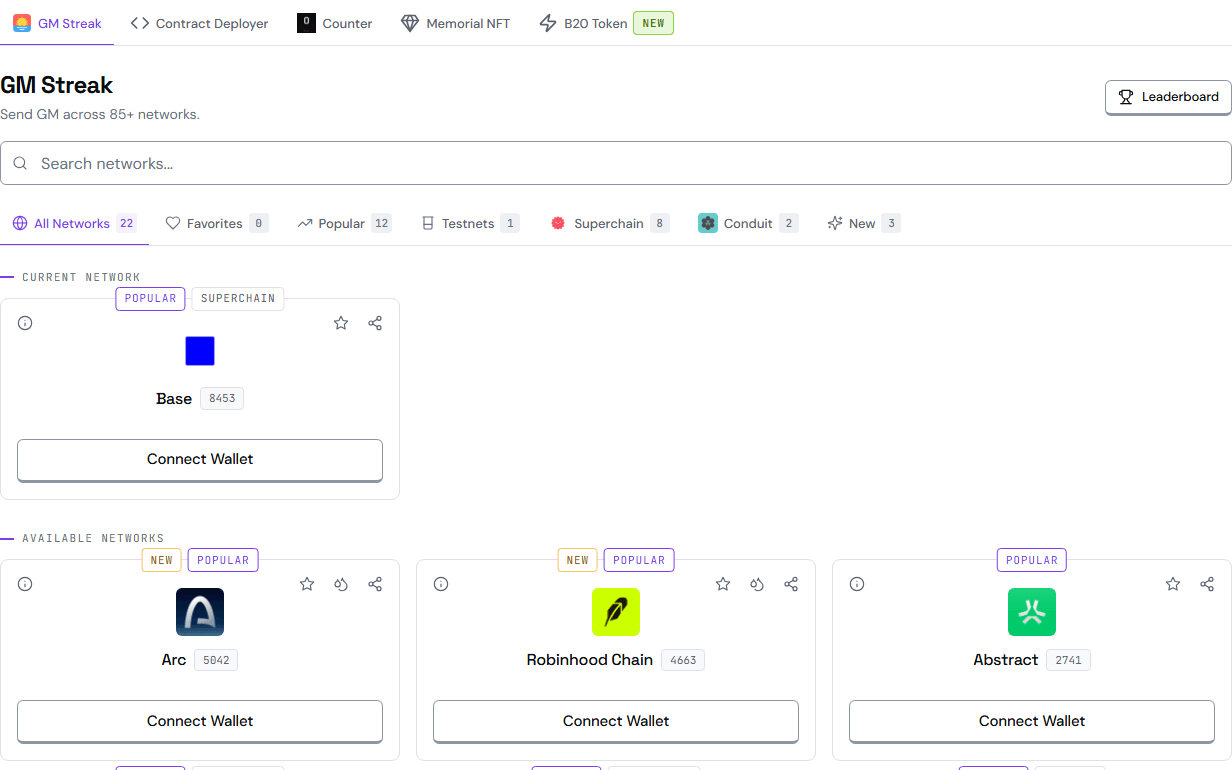This screenshot has height=770, width=1232.
Task: Click the Conduit teal icon
Action: pos(708,223)
